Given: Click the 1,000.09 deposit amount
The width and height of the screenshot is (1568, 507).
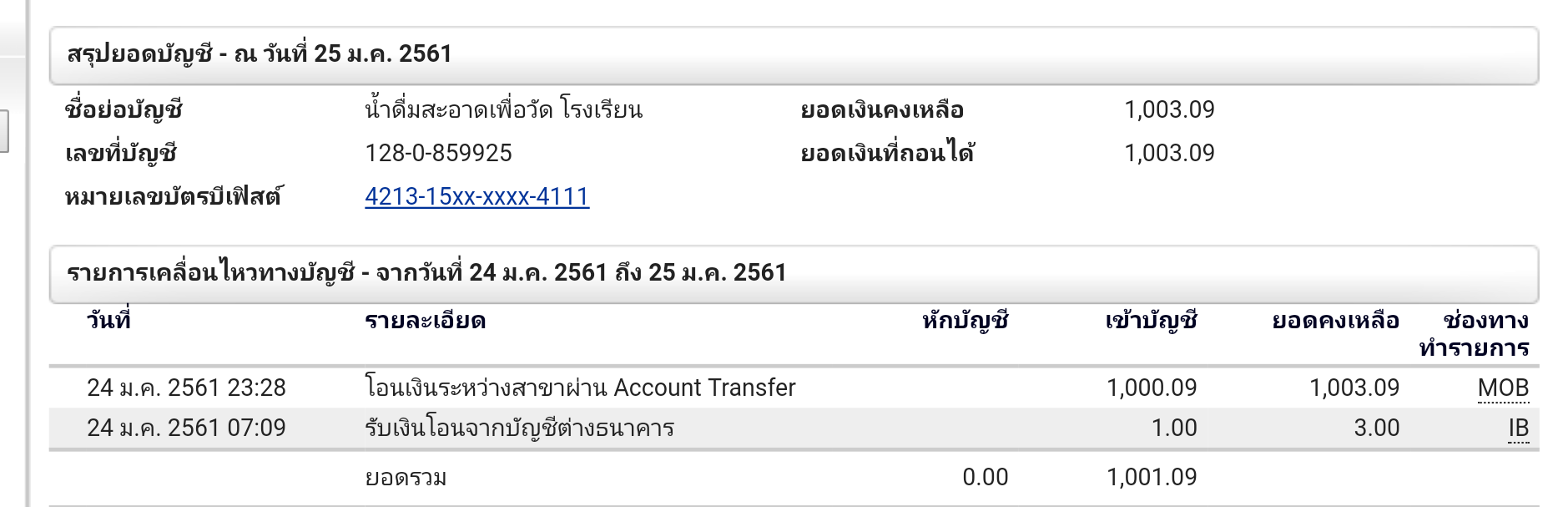Looking at the screenshot, I should [x=1151, y=388].
